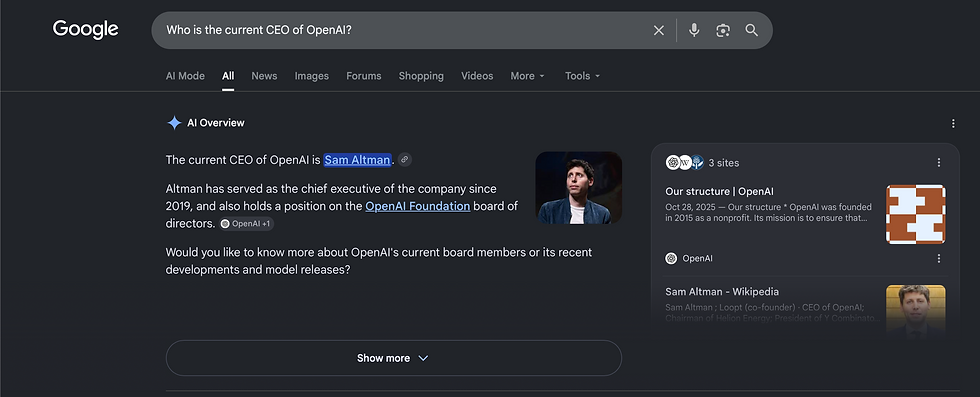Clear the search query with X icon
This screenshot has height=397, width=980.
(659, 30)
